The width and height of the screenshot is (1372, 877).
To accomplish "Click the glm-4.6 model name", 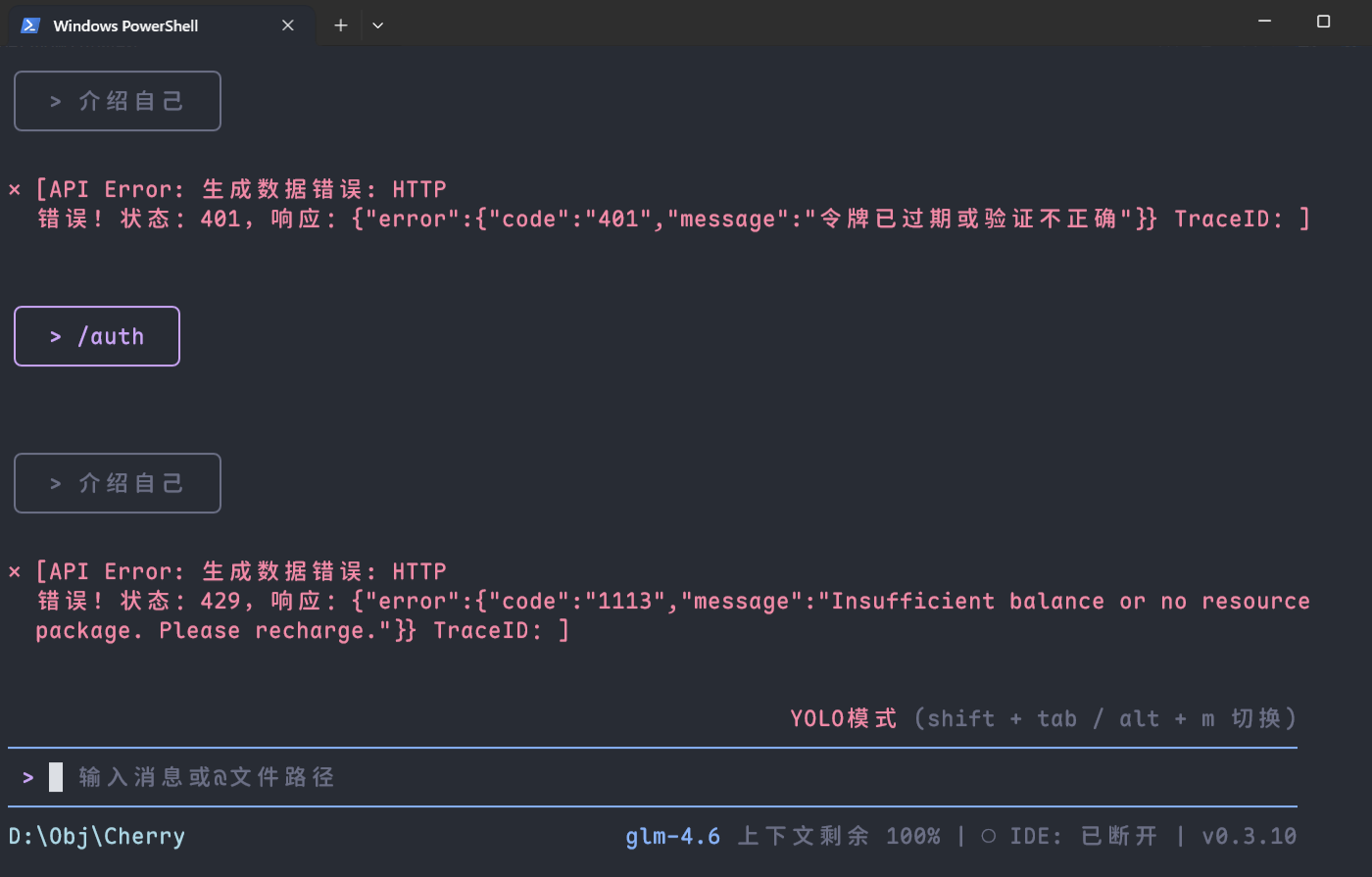I will coord(672,836).
